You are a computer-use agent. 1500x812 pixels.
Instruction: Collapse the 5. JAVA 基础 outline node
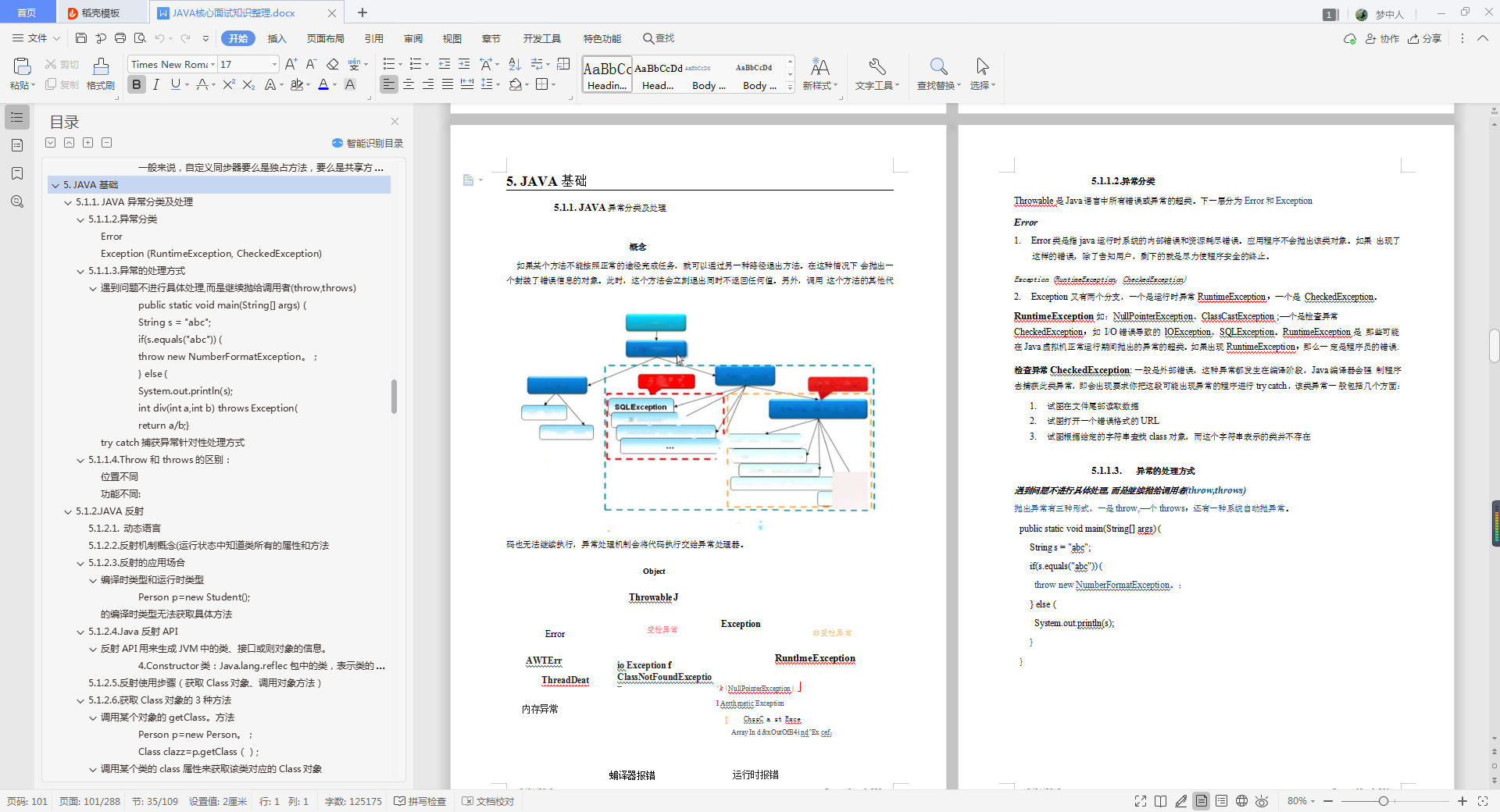(x=55, y=185)
